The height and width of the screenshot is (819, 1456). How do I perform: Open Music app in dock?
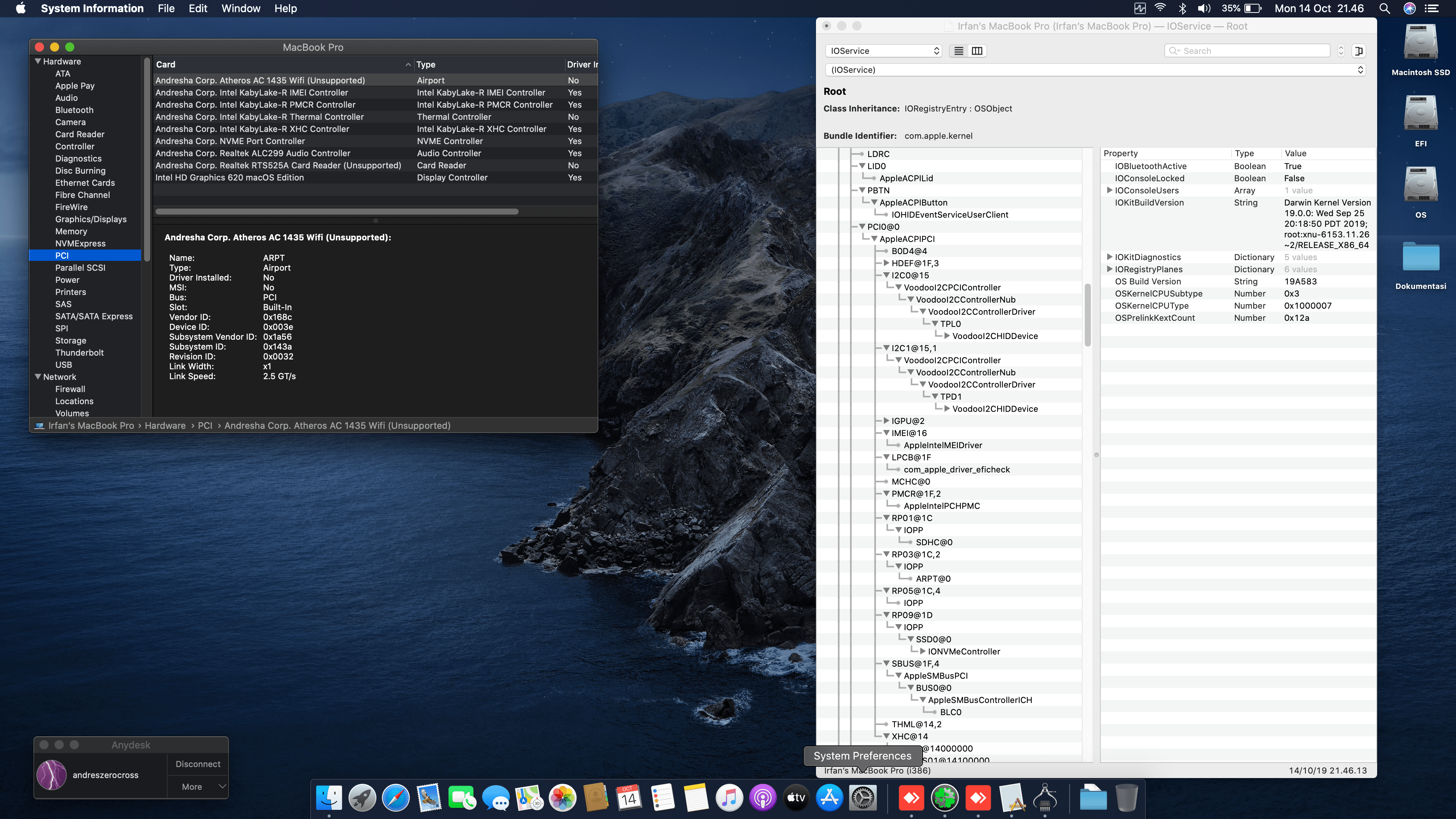(729, 798)
